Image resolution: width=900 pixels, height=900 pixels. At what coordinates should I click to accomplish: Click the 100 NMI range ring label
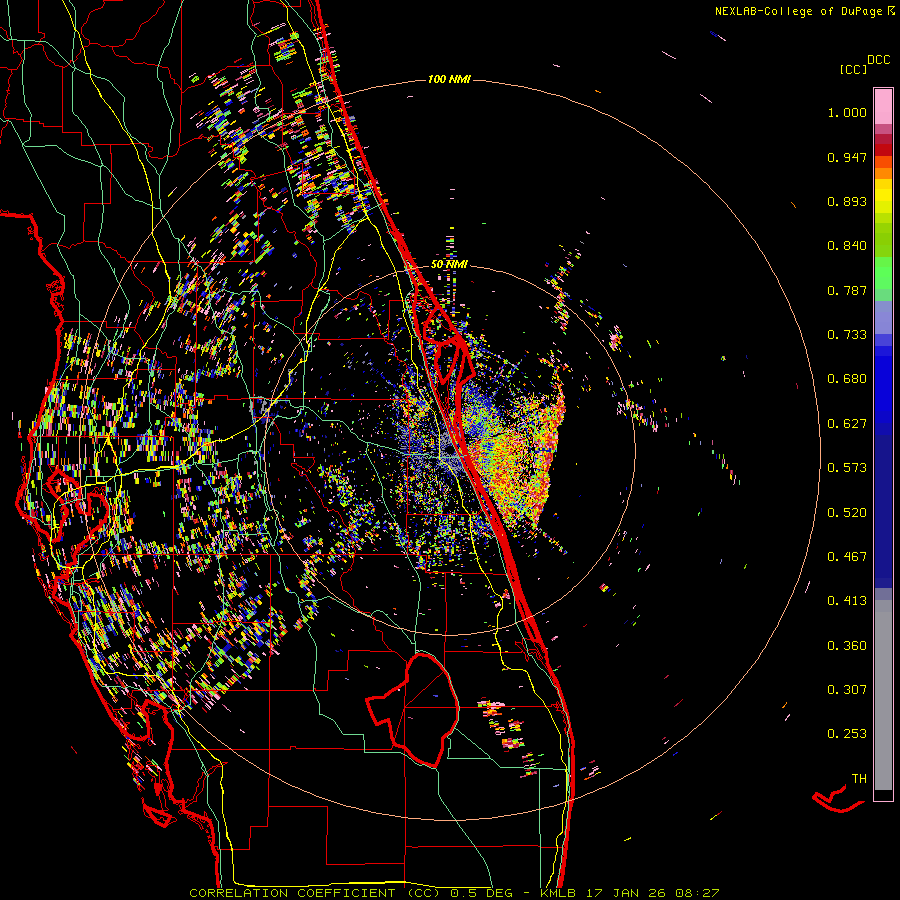point(449,79)
